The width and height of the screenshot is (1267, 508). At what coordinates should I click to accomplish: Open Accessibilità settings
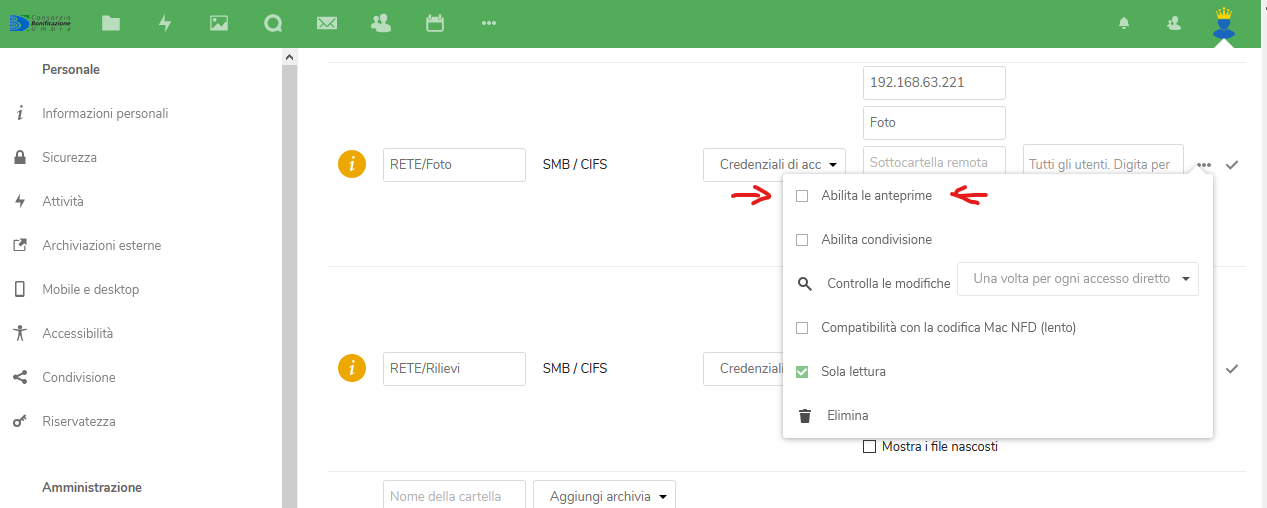[x=77, y=333]
